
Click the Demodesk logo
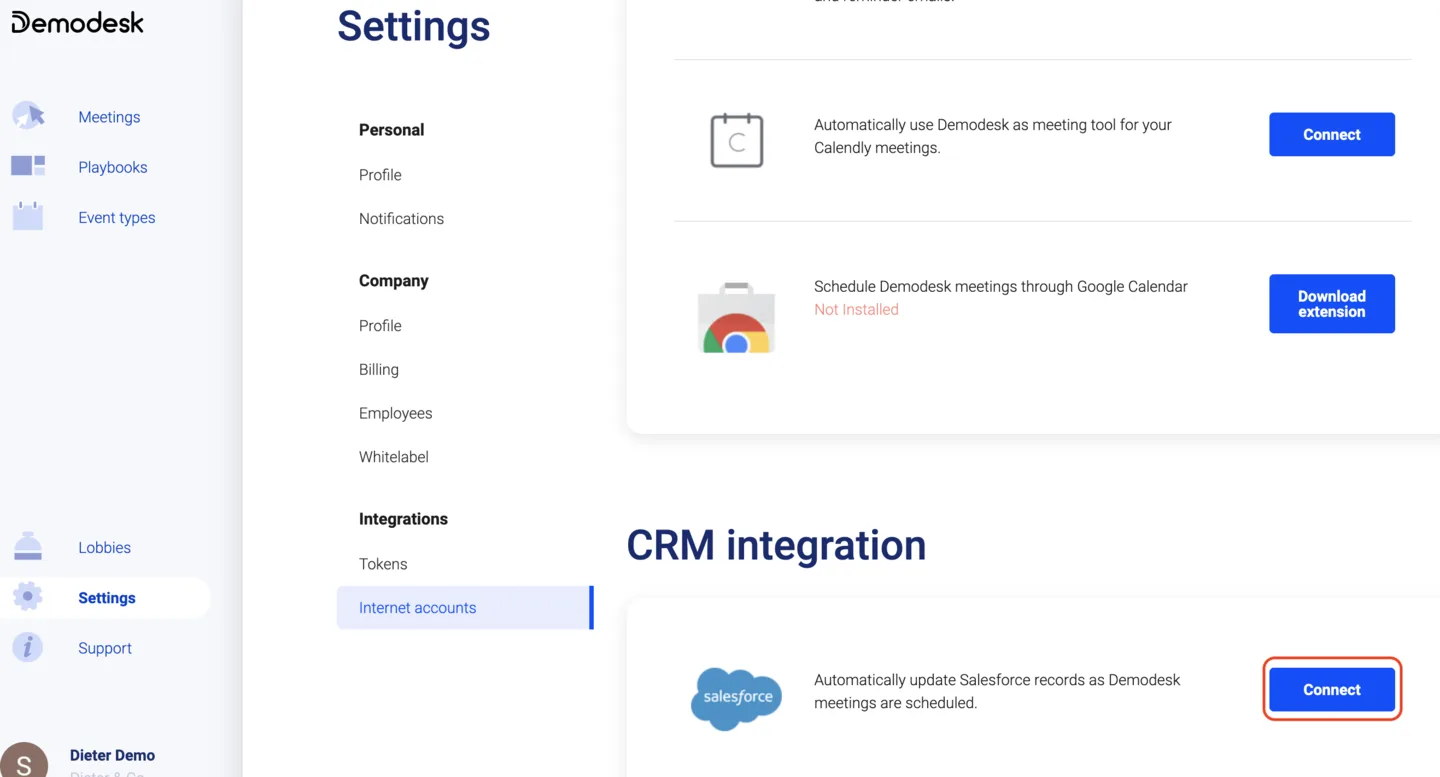(78, 22)
